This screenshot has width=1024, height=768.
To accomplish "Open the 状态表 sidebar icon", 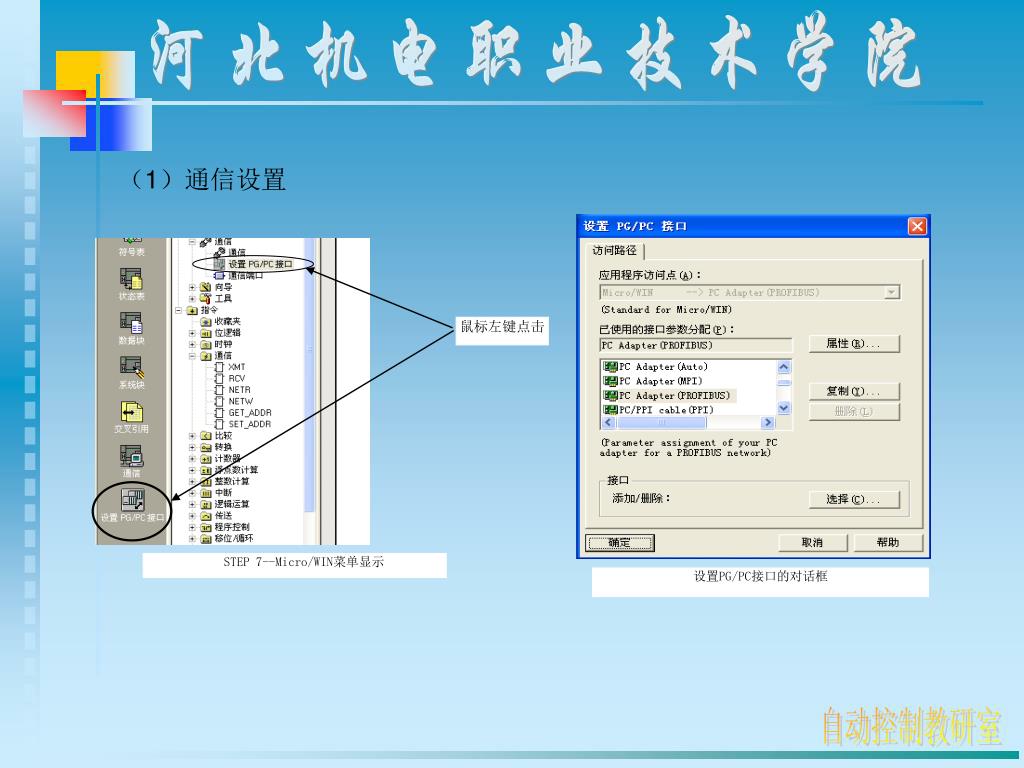I will click(131, 285).
